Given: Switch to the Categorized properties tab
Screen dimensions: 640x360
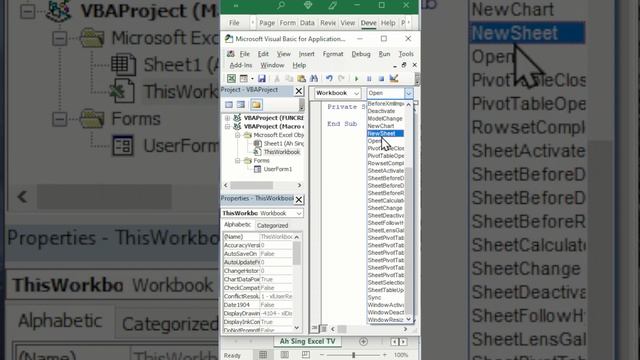Looking at the screenshot, I should click(273, 225).
